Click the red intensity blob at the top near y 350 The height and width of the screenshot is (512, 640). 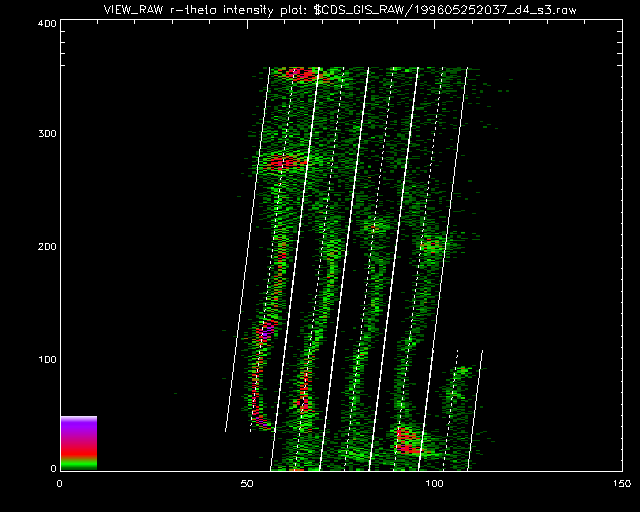tap(301, 74)
